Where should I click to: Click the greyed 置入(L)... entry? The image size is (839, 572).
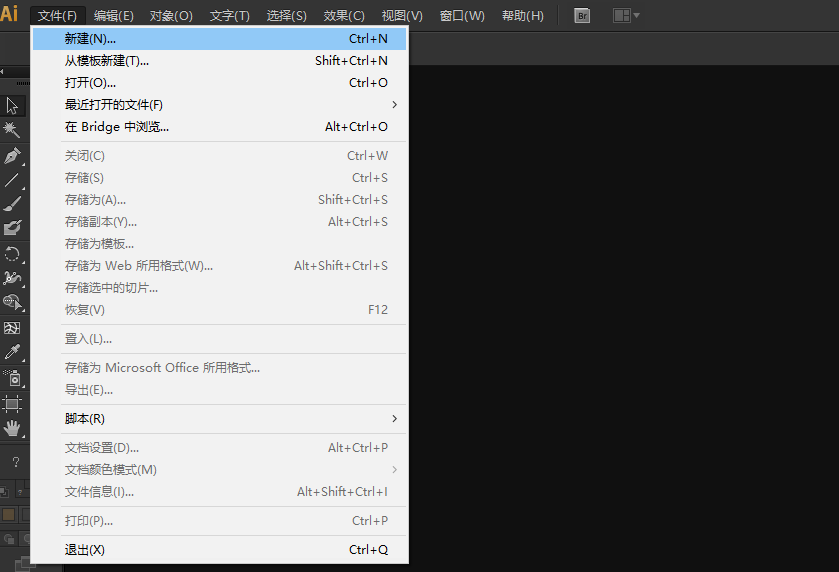(x=219, y=339)
